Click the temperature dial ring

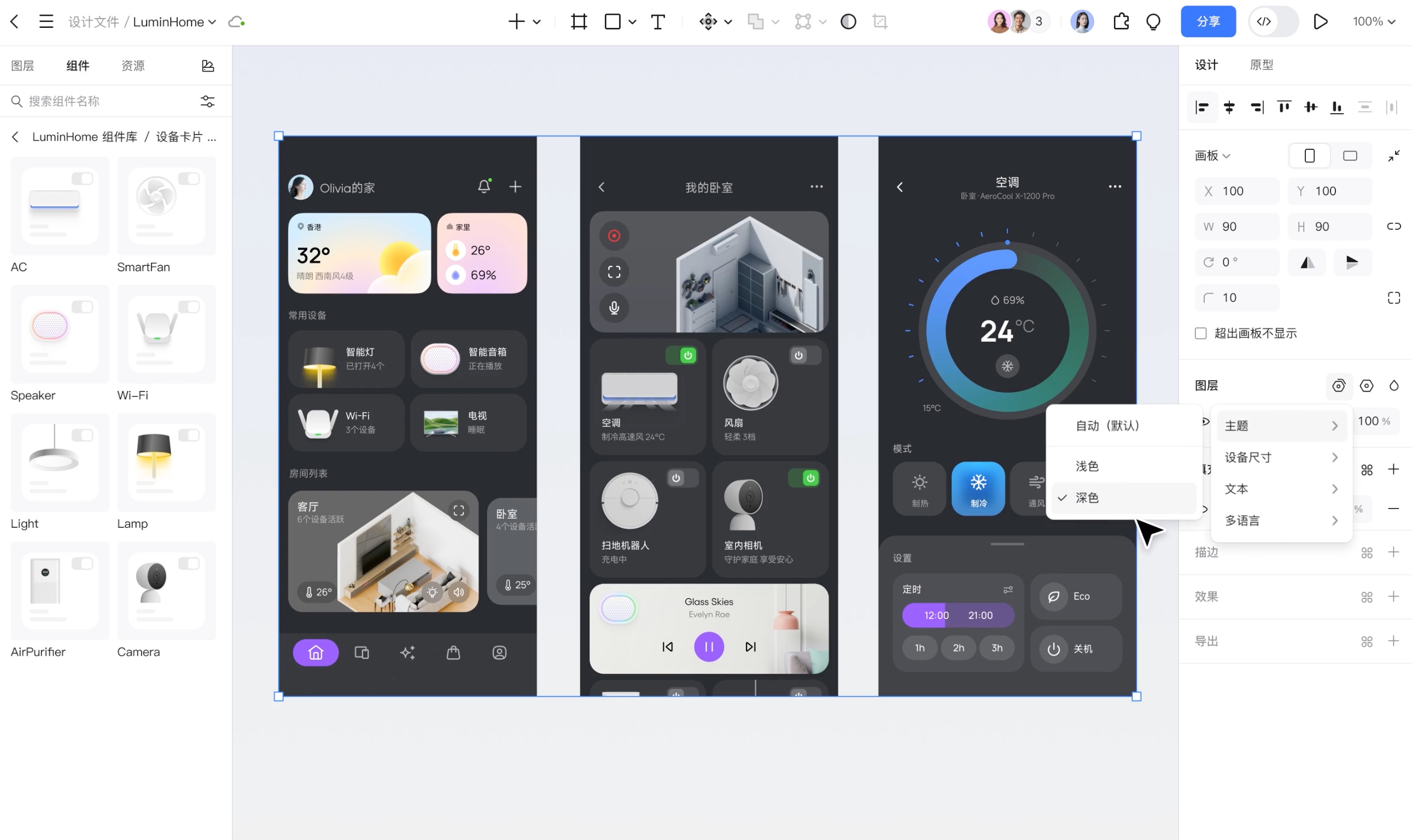pos(1007,330)
